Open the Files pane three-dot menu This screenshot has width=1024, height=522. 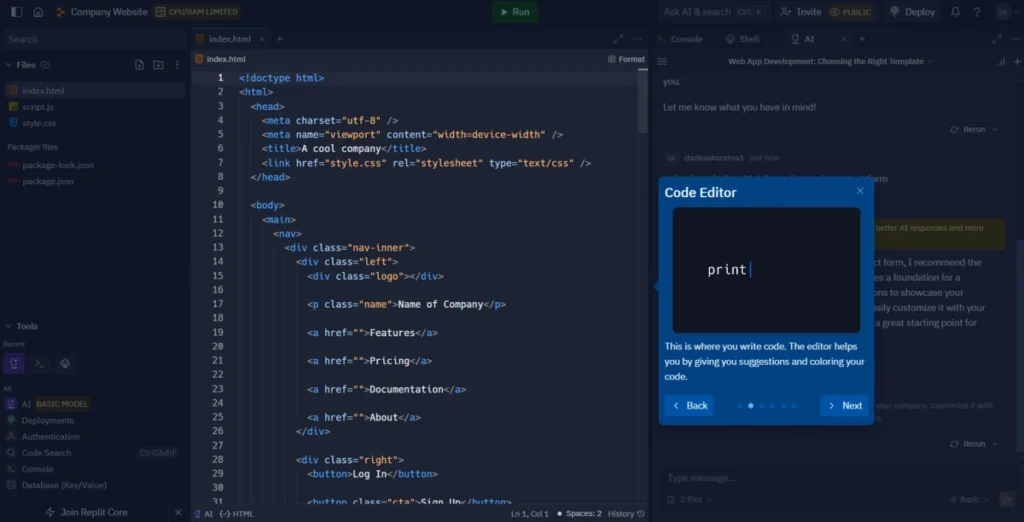[177, 65]
